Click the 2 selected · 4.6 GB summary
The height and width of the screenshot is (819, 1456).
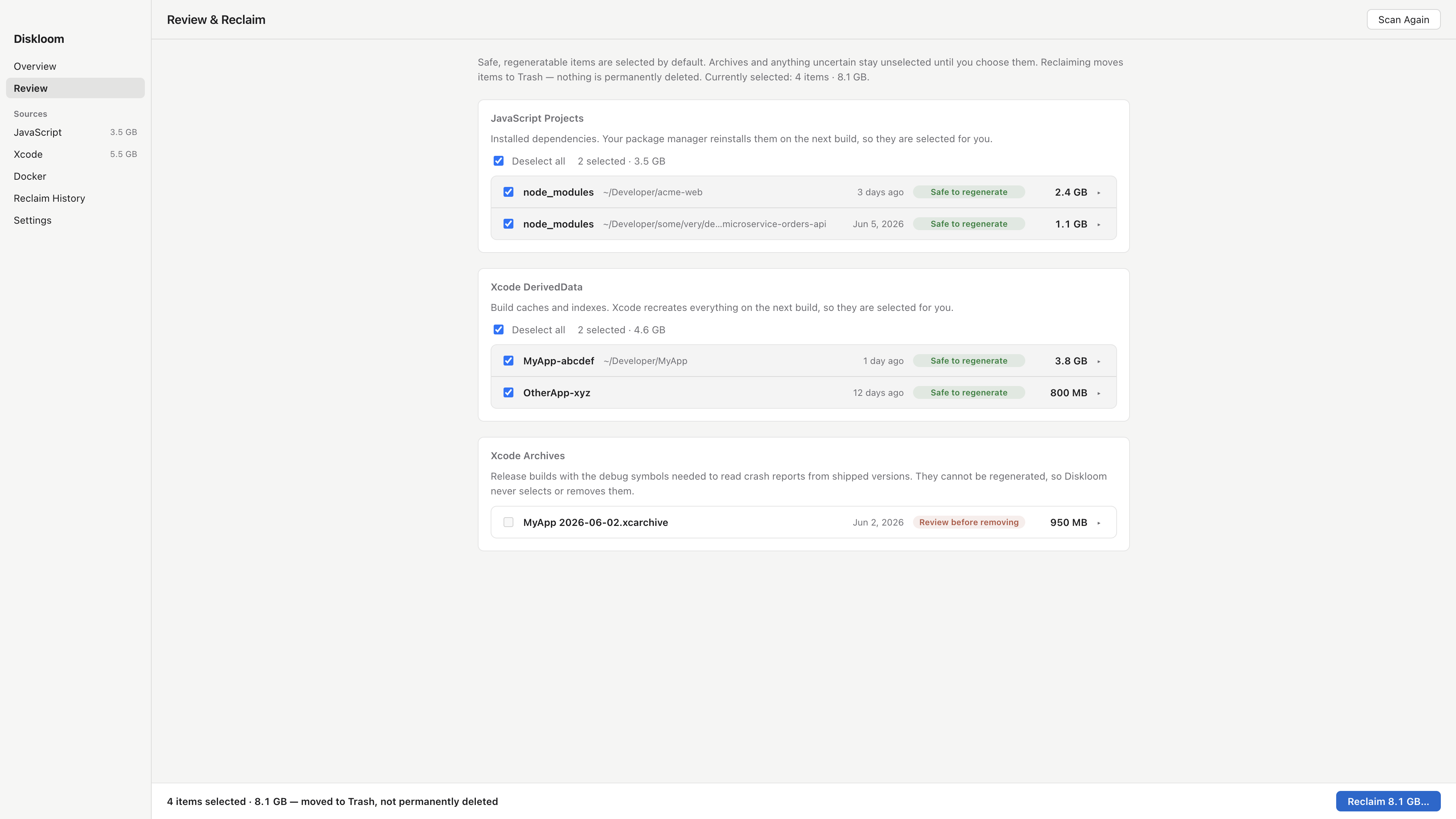coord(622,329)
